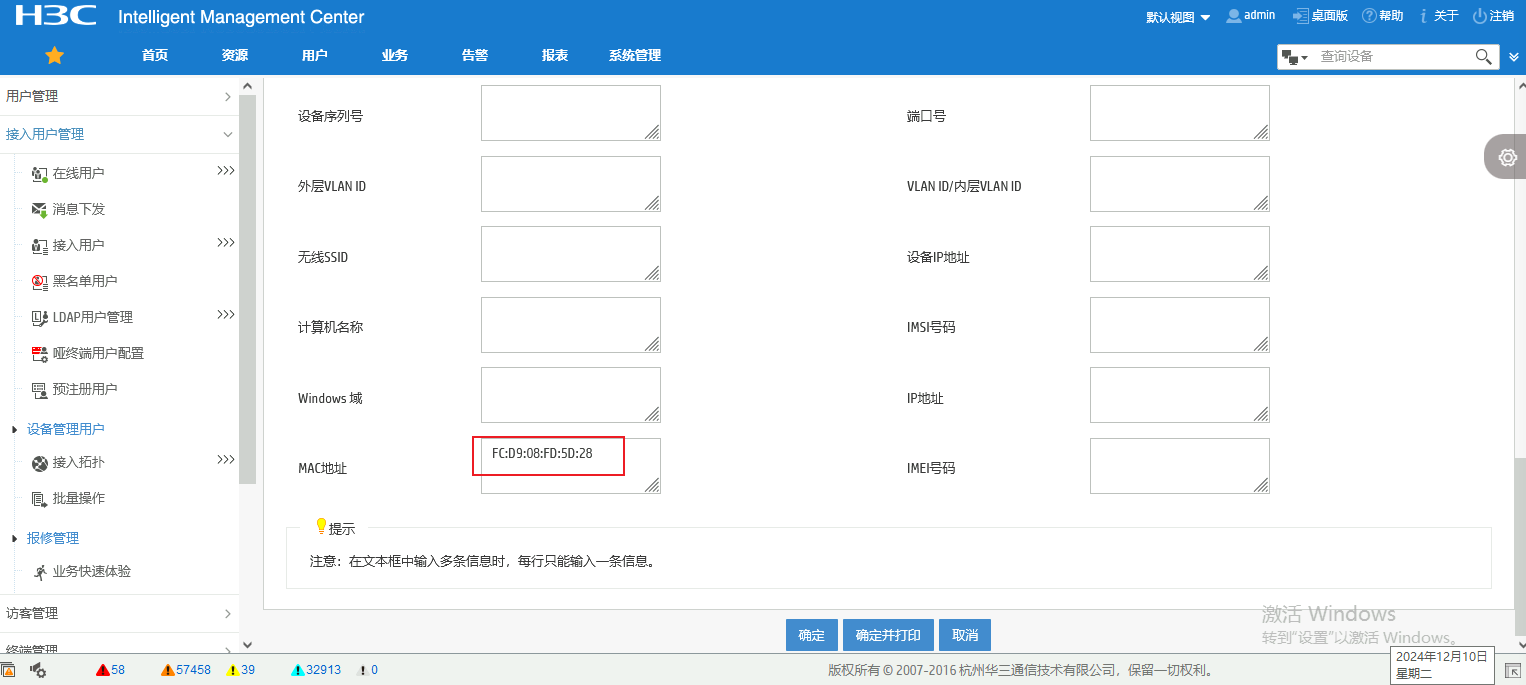Open the settings gear side tab

pos(1507,157)
